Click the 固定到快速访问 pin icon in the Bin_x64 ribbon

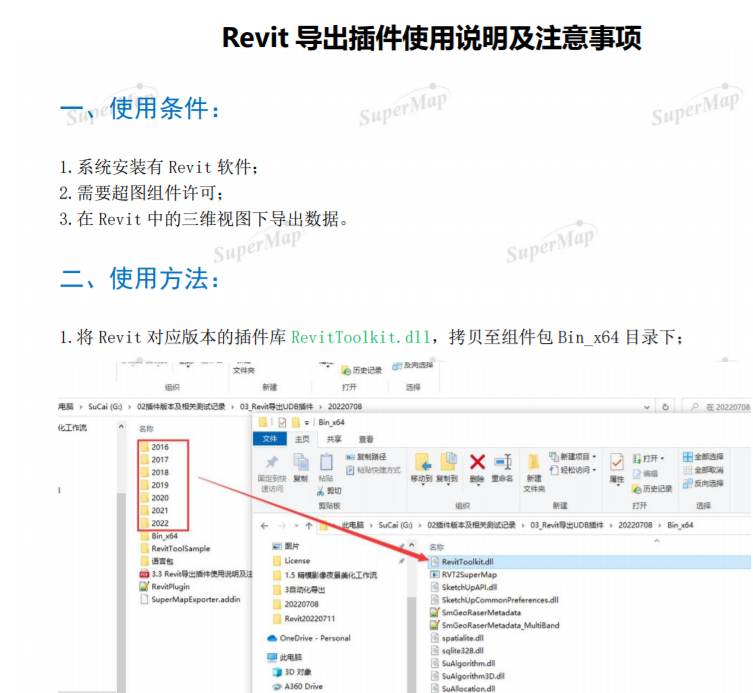[x=272, y=462]
